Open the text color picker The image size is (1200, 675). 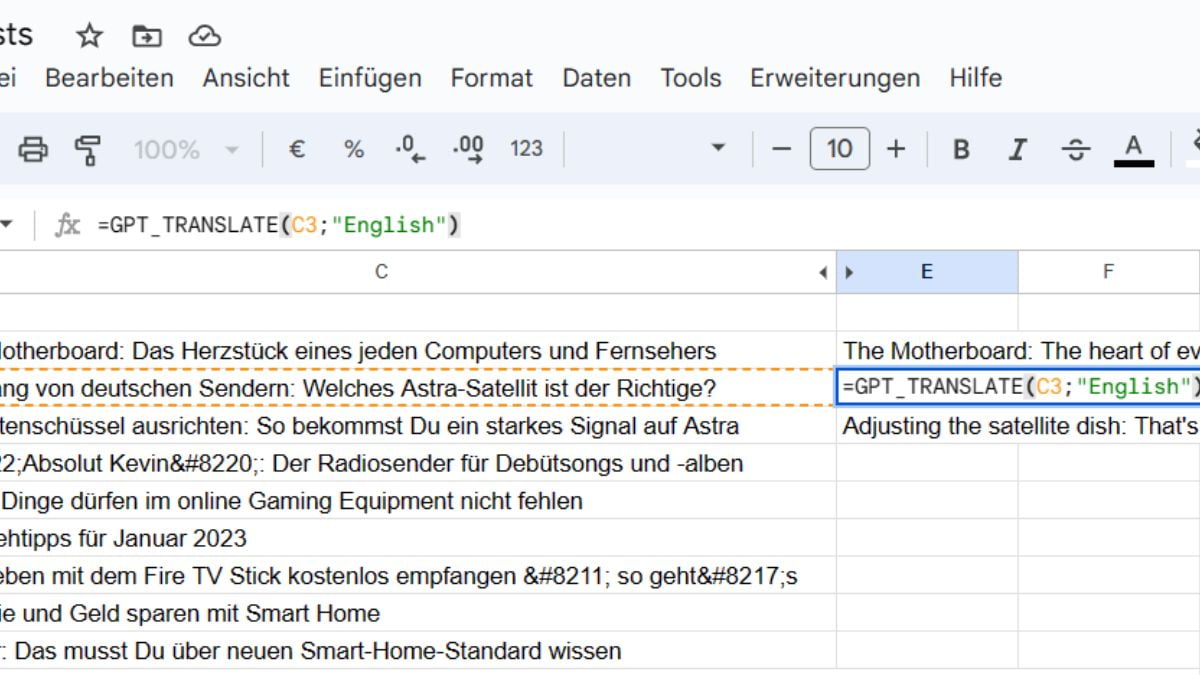pyautogui.click(x=1132, y=148)
